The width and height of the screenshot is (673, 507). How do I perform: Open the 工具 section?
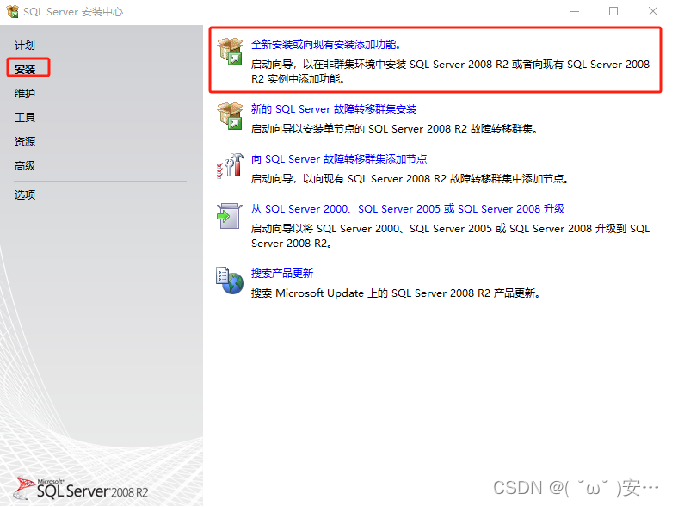click(x=24, y=117)
